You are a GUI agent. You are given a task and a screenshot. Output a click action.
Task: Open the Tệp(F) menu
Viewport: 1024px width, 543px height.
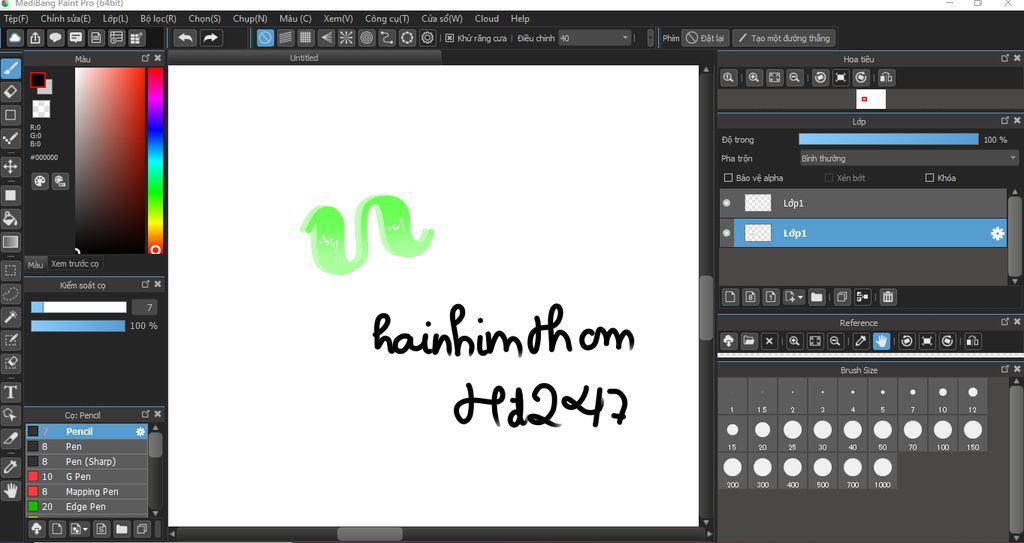click(x=16, y=18)
